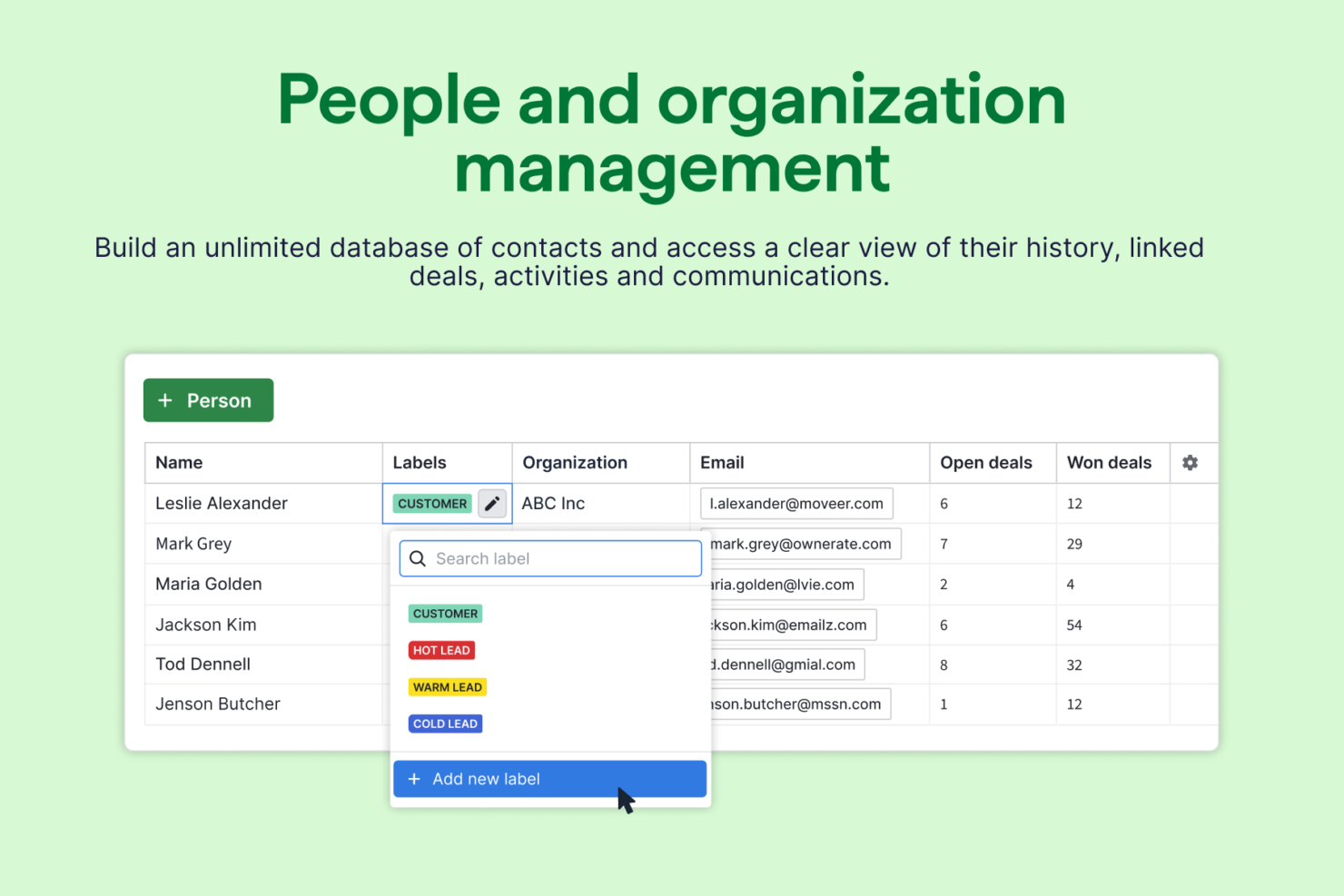The width and height of the screenshot is (1344, 896).
Task: Click the magnifier icon in label search
Action: coord(418,559)
